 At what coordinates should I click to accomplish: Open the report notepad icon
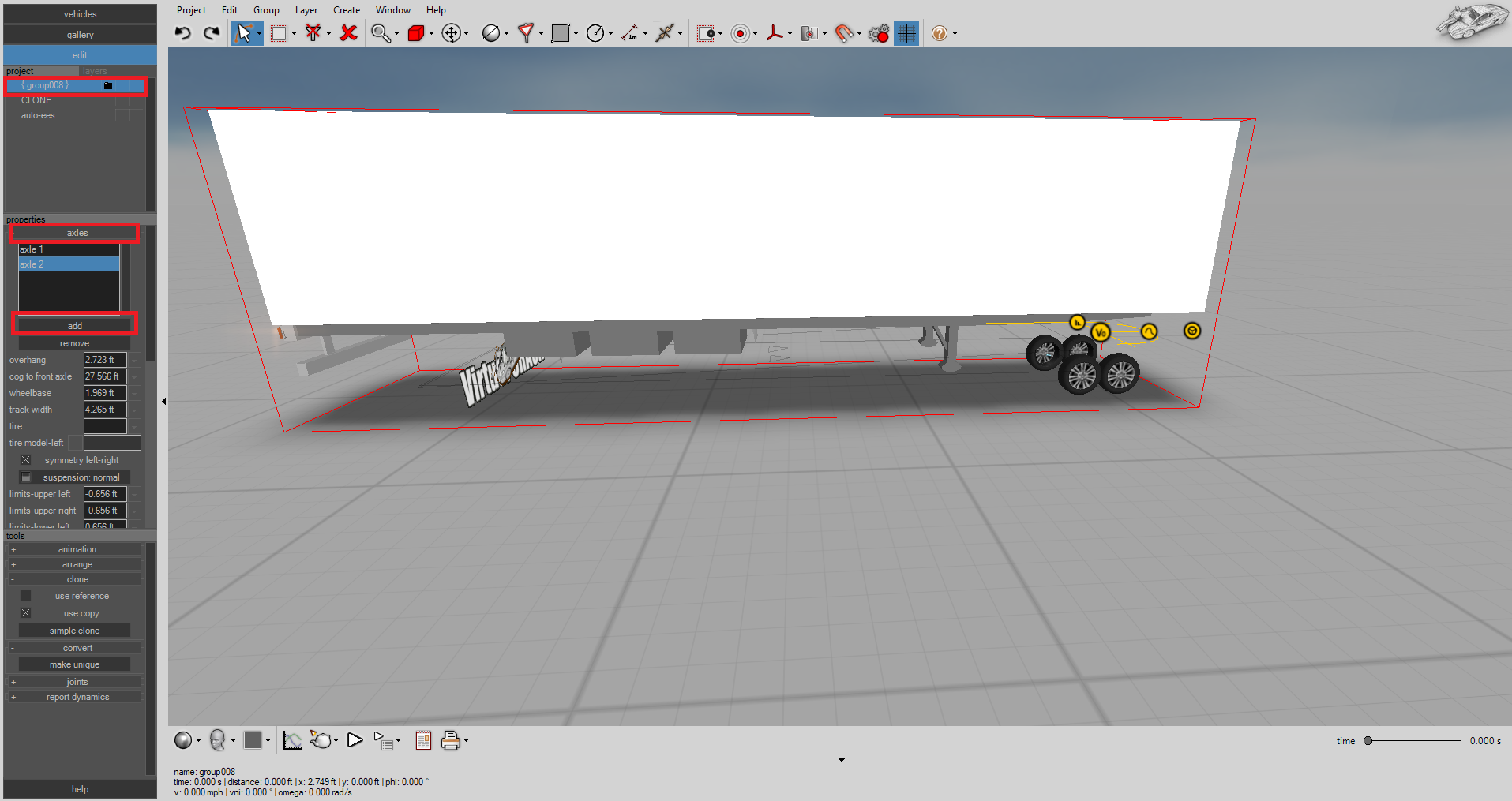423,740
